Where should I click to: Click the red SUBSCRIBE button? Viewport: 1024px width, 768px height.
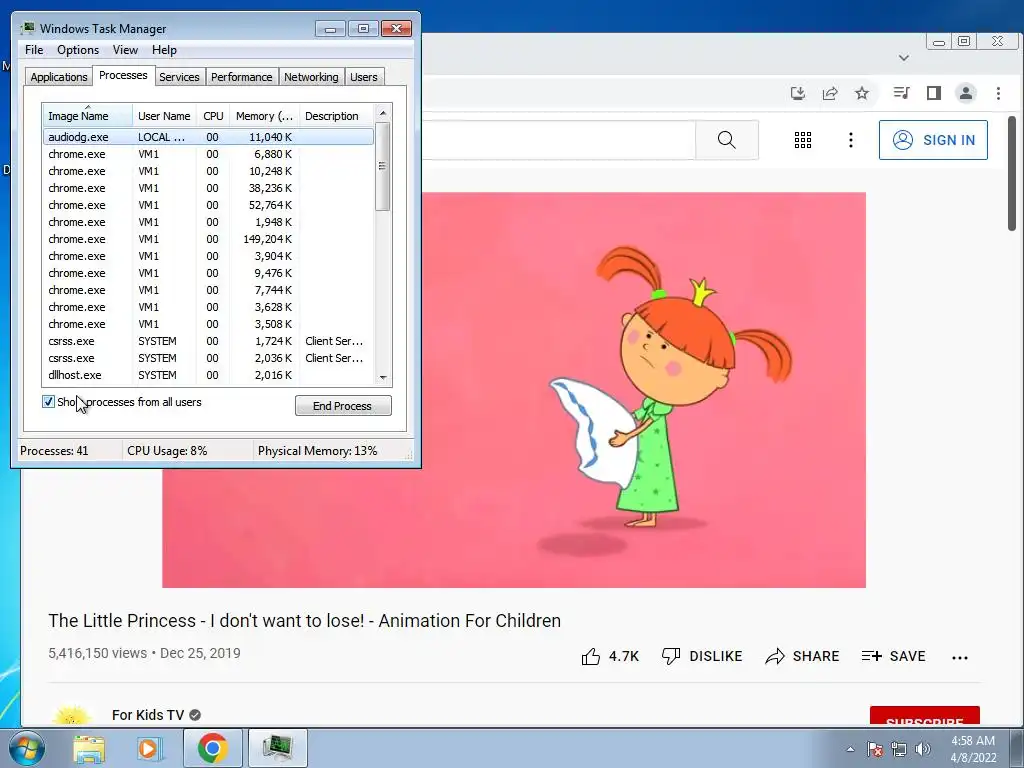[925, 716]
